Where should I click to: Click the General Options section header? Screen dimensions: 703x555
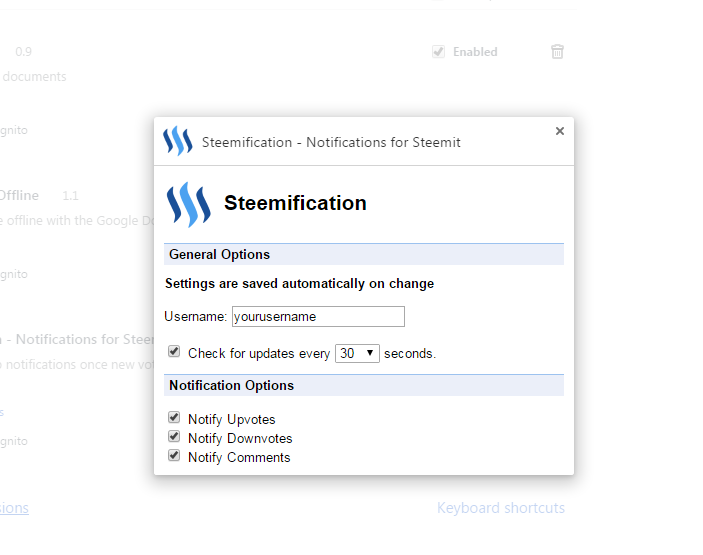tap(220, 254)
